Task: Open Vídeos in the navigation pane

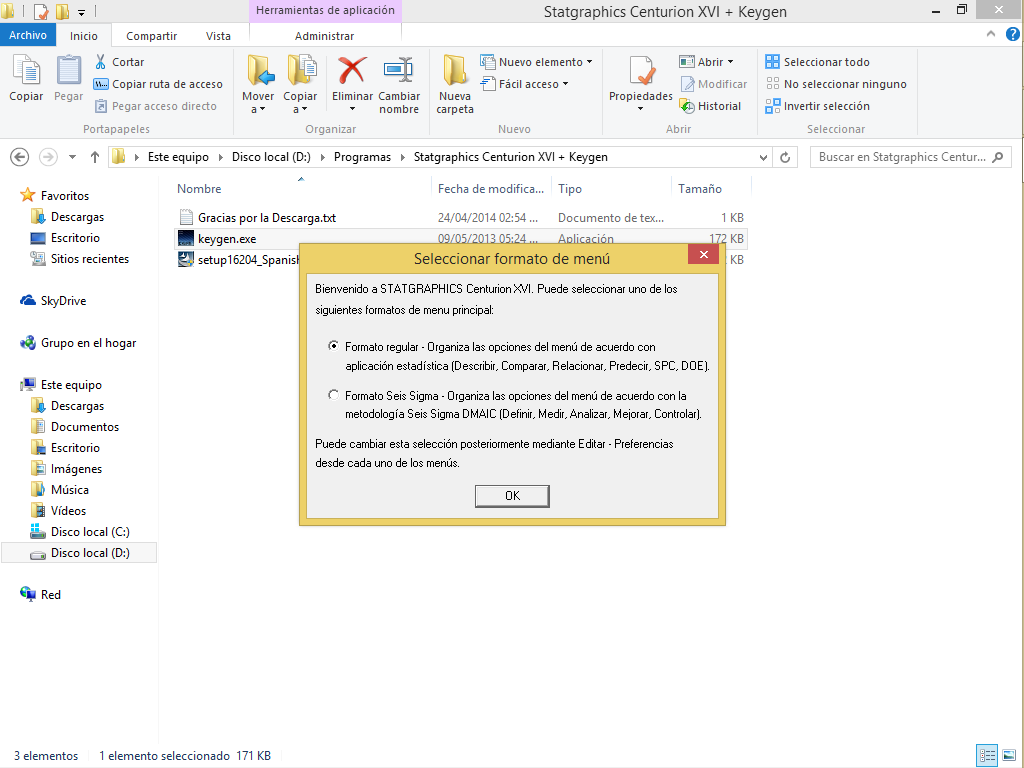Action: click(x=68, y=511)
